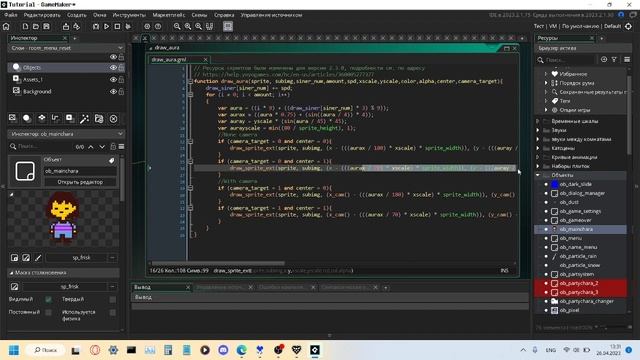The image size is (640, 360).
Task: Check the Постоянный checkbox
Action: [49, 313]
